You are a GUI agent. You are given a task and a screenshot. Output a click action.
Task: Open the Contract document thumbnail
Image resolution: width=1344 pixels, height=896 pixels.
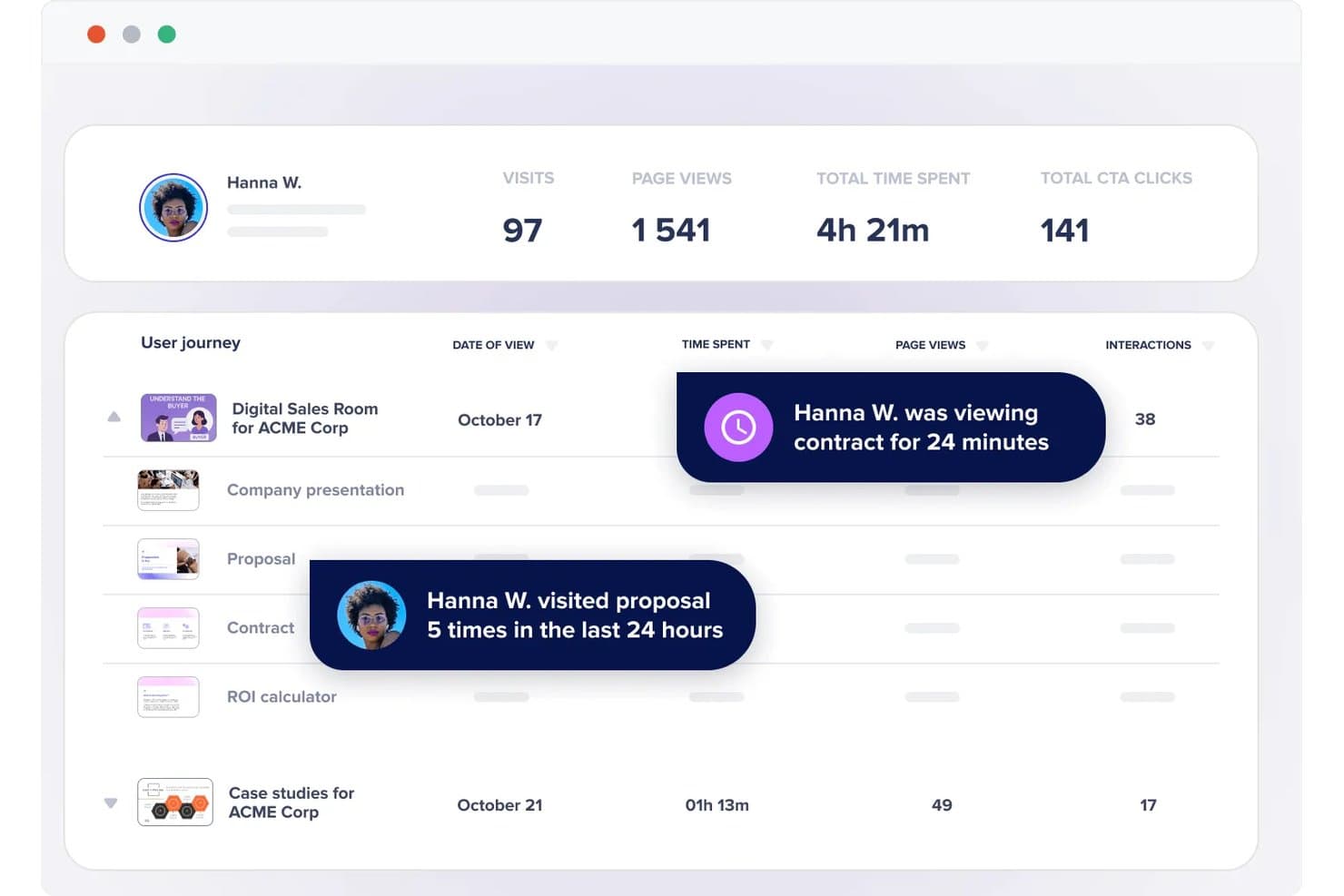tap(168, 628)
